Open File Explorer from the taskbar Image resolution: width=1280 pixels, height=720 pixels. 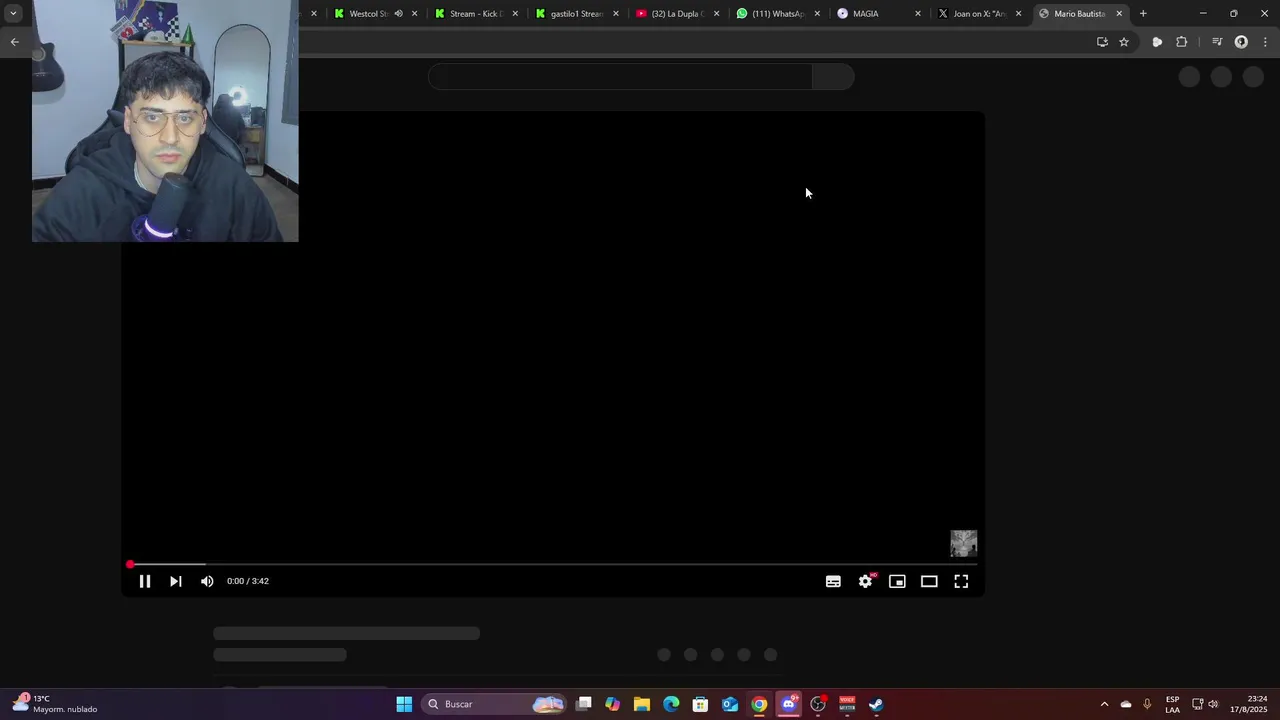point(642,704)
